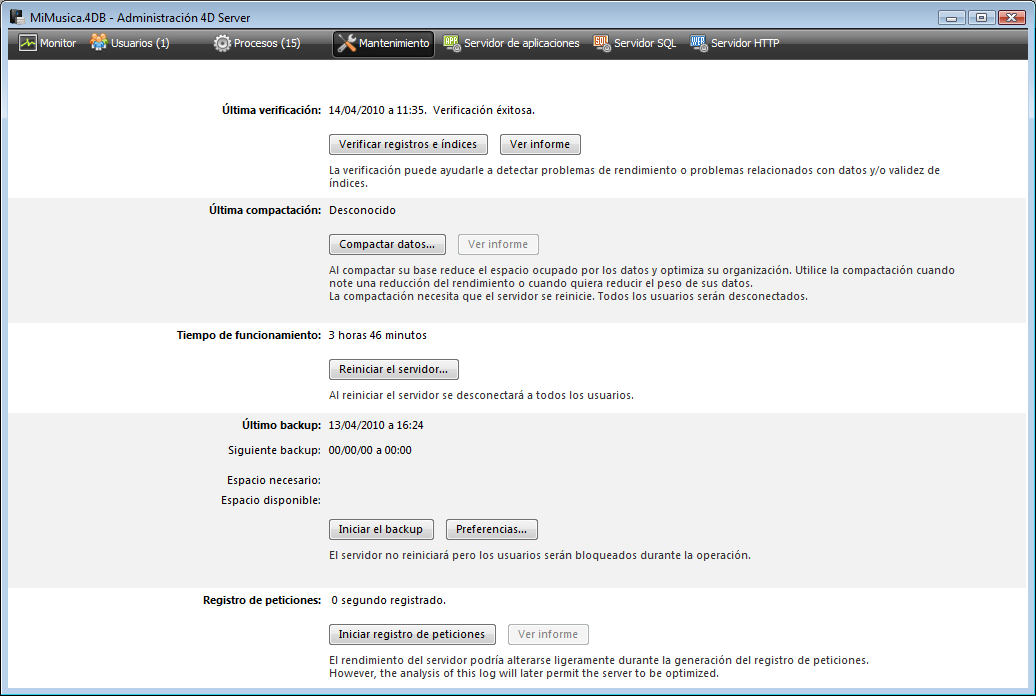Click Reiniciar el servidor... button
This screenshot has height=696, width=1036.
pos(393,369)
